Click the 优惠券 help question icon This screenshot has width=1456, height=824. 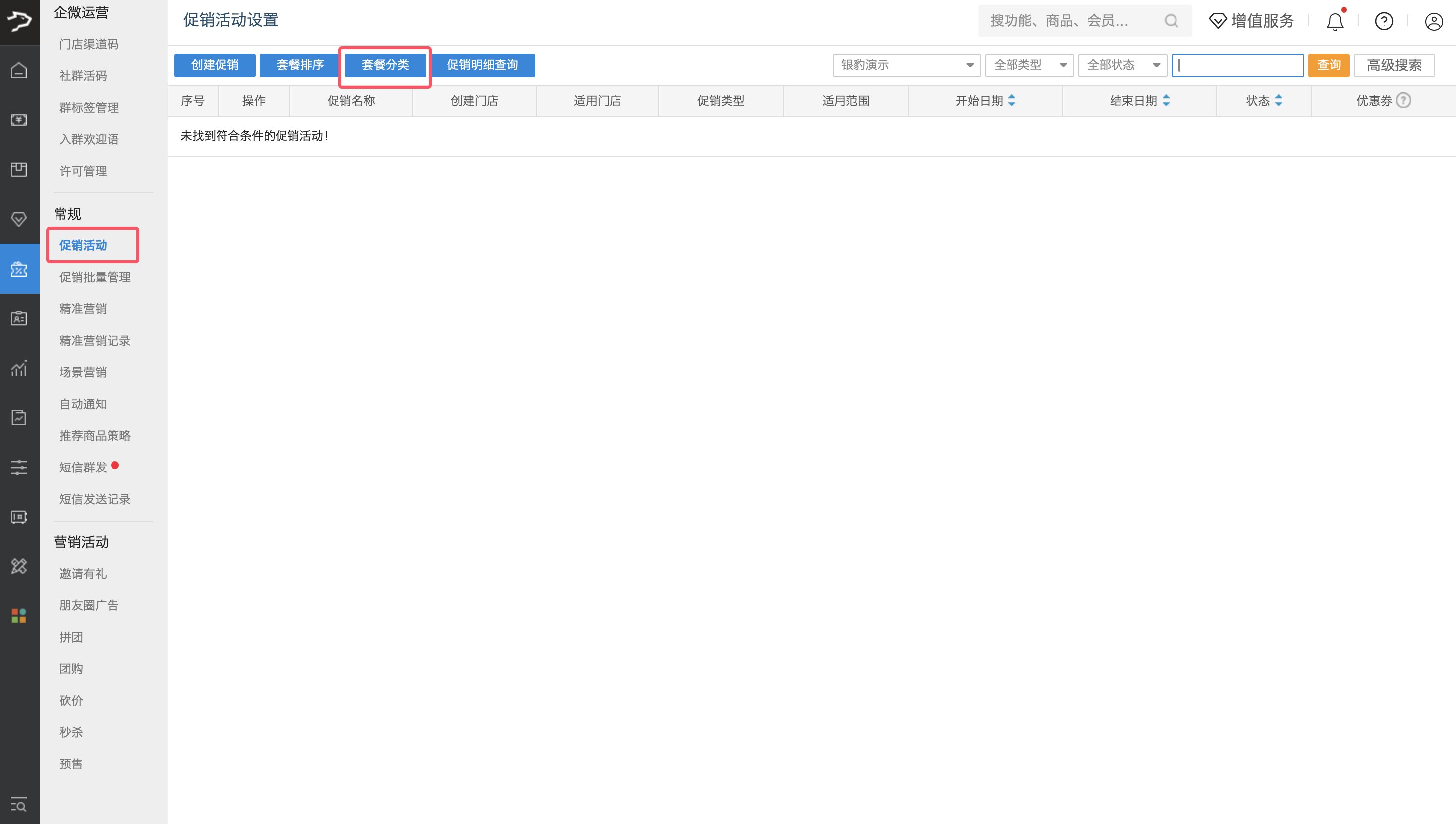tap(1403, 100)
